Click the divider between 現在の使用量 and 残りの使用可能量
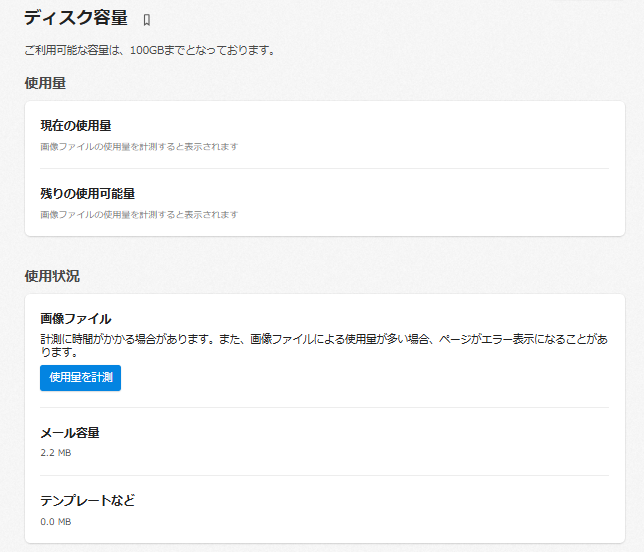Viewport: 644px width, 552px height. pyautogui.click(x=324, y=168)
